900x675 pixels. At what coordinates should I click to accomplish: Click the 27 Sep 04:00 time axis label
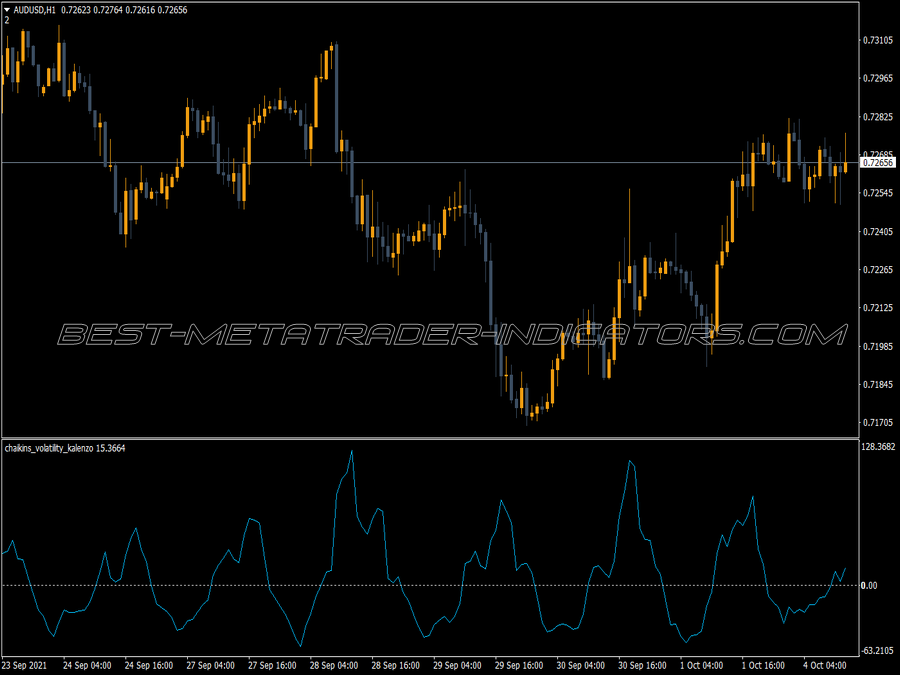[x=211, y=666]
